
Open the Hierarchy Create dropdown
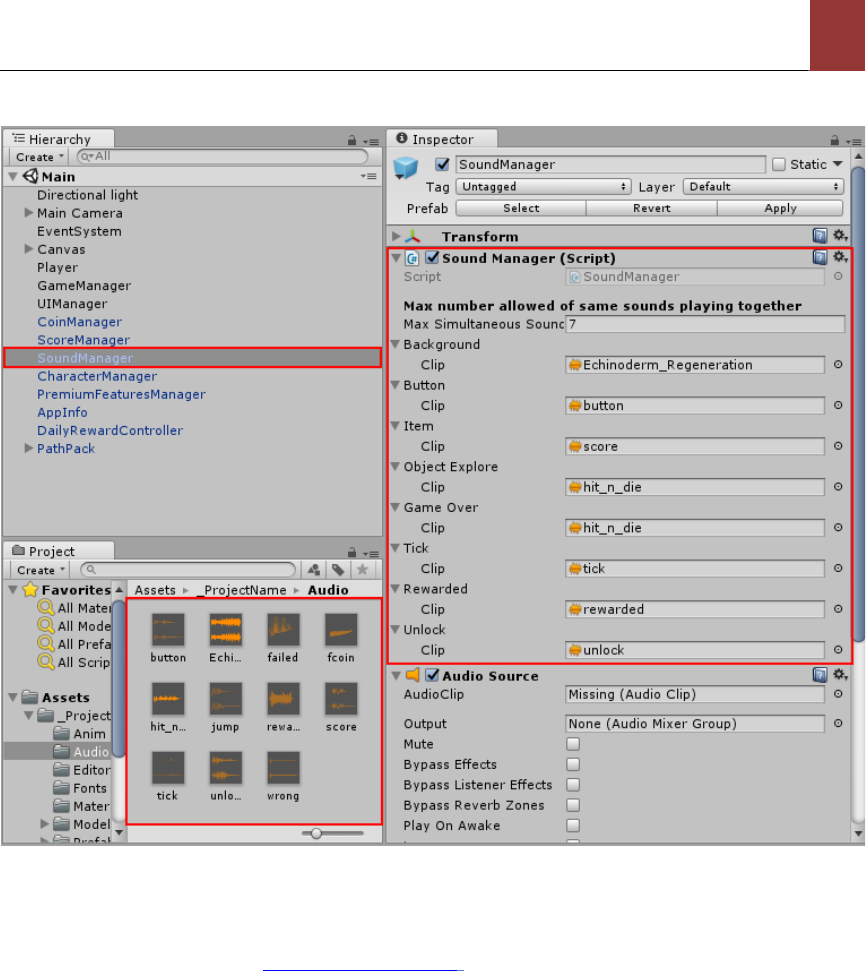pyautogui.click(x=40, y=156)
